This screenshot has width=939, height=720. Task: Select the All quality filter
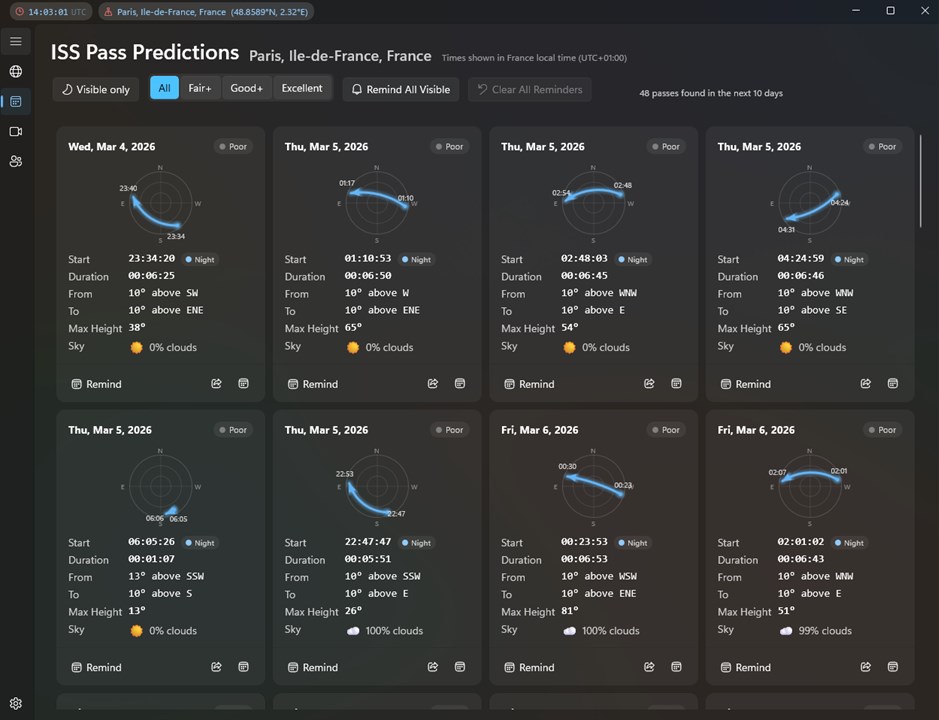(x=164, y=88)
